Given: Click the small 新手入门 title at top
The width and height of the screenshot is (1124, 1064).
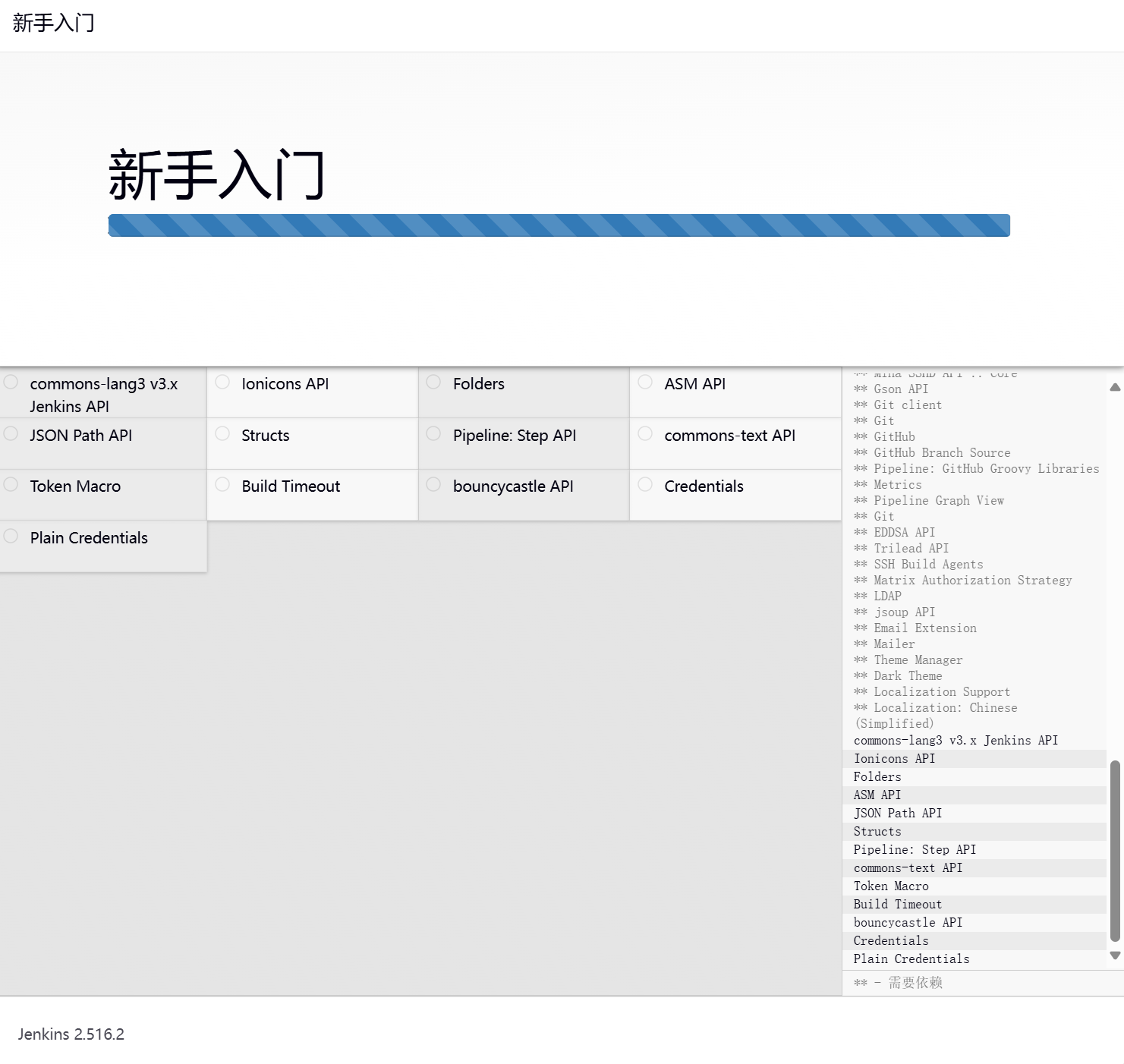Looking at the screenshot, I should (53, 23).
